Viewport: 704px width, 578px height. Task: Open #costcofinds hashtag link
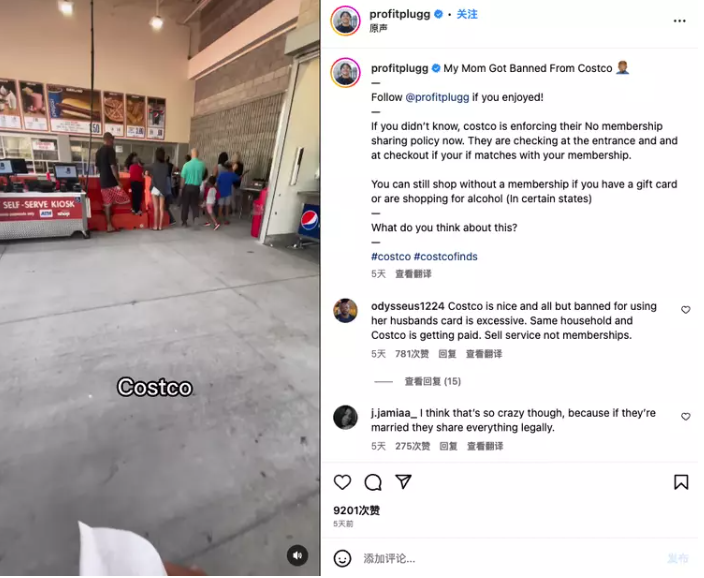pos(445,257)
